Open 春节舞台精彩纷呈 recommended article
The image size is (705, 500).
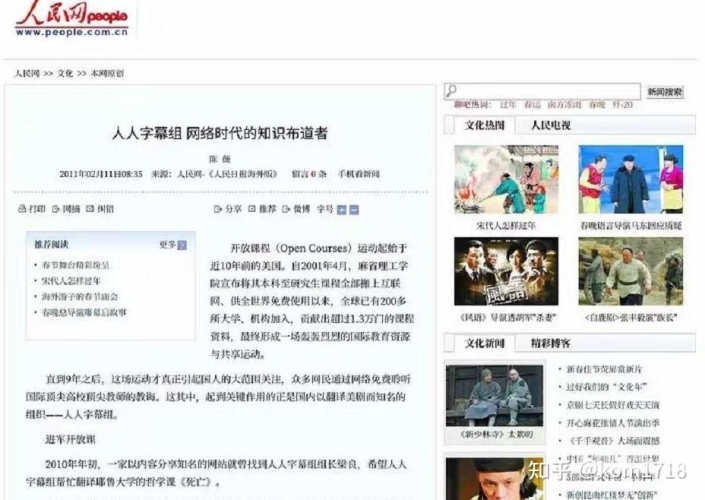coord(76,265)
